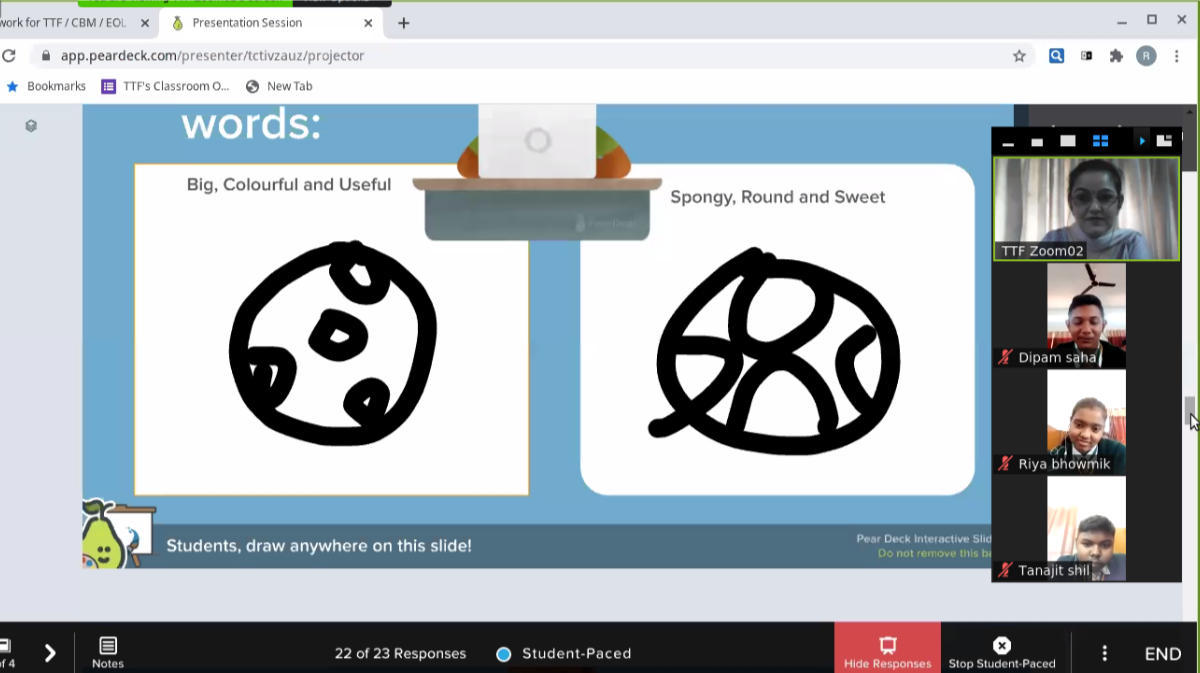Click the page vertical scrollbar
This screenshot has width=1200, height=673.
pyautogui.click(x=1189, y=410)
